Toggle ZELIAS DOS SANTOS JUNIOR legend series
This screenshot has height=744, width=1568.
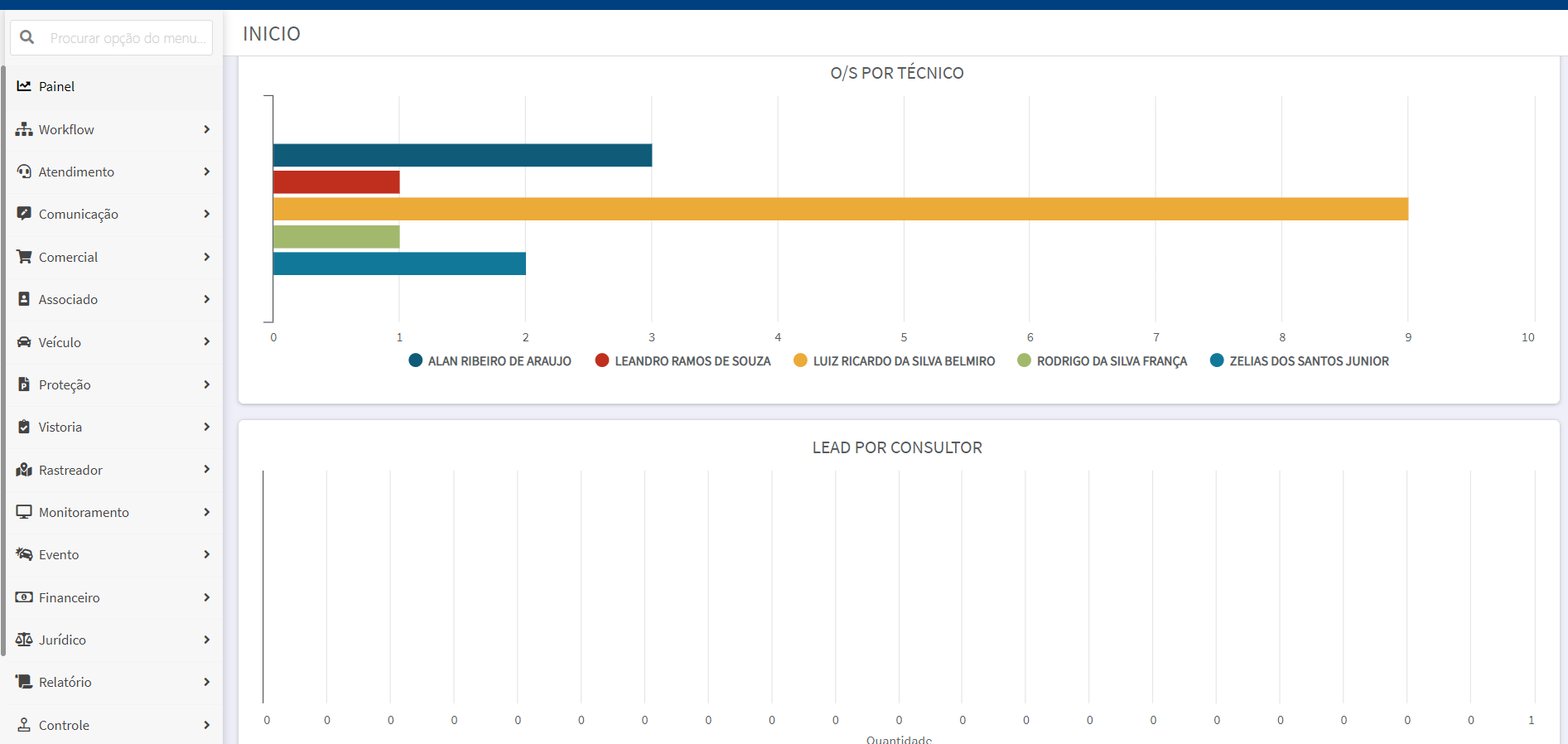click(1300, 360)
